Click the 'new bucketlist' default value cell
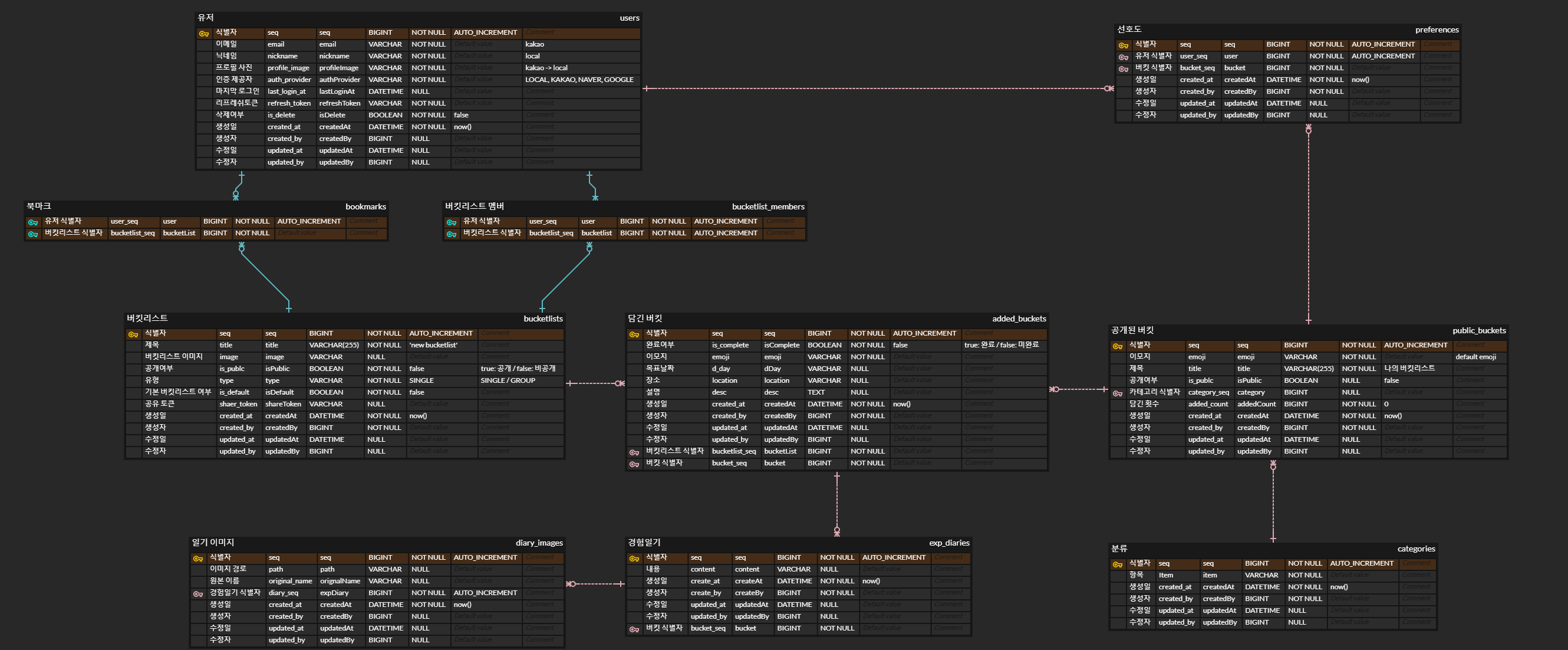 click(433, 346)
